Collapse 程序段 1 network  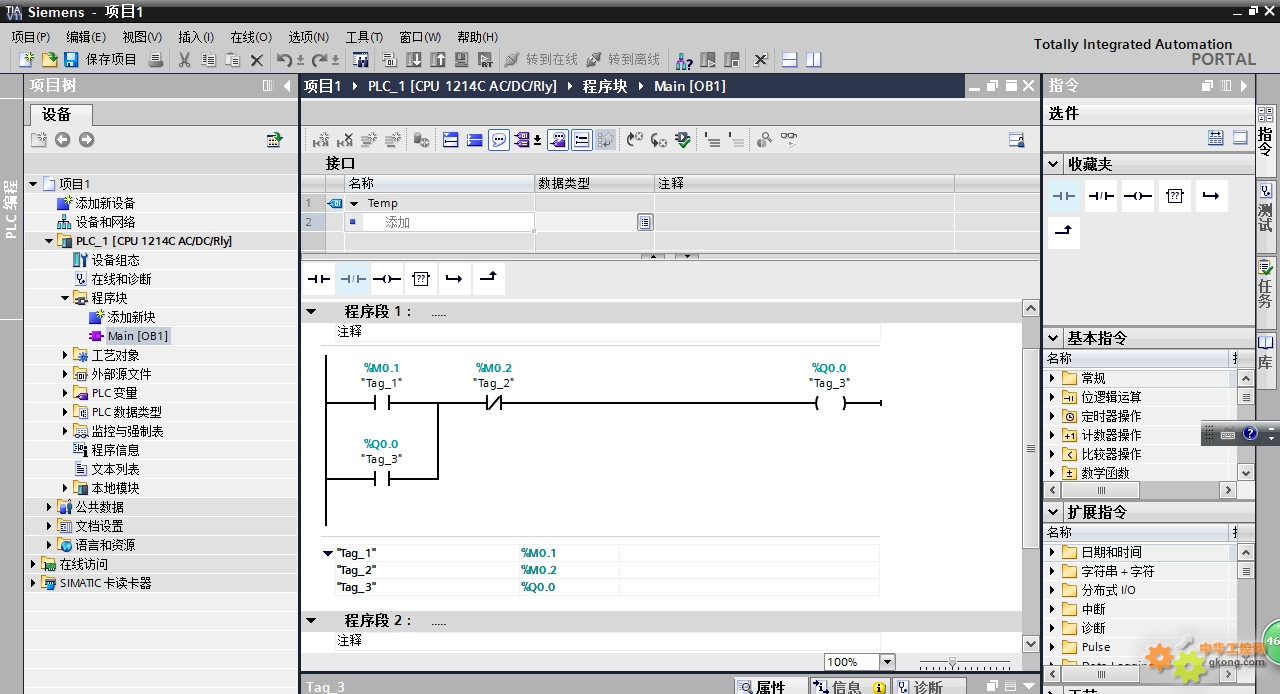(311, 312)
